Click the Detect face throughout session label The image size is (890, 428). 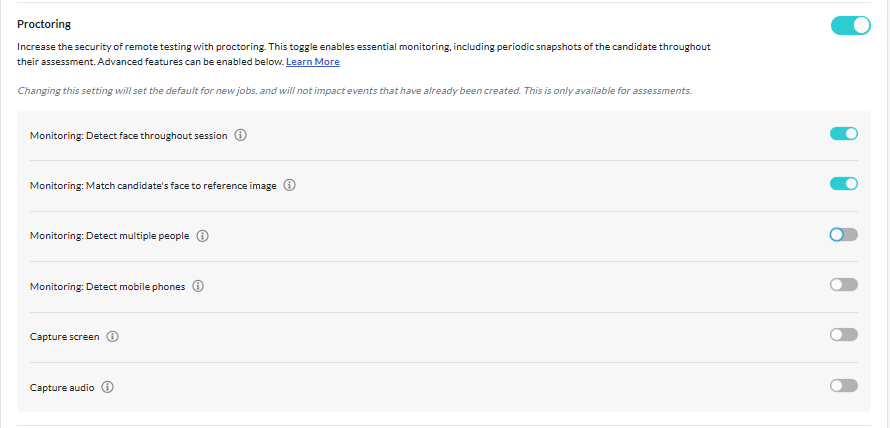(x=129, y=135)
